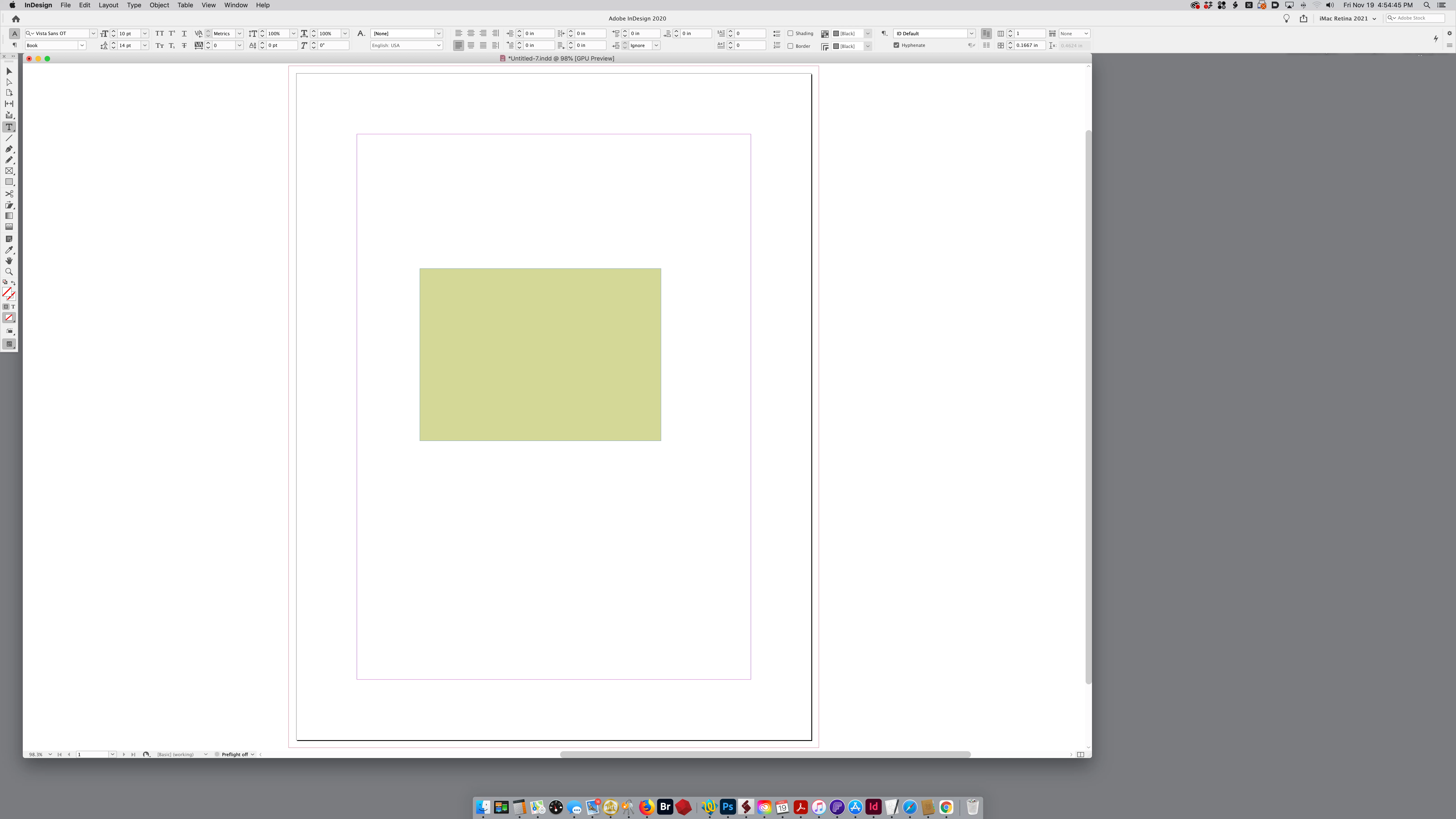The width and height of the screenshot is (1456, 819).
Task: Activate the Hand tool
Action: (9, 260)
